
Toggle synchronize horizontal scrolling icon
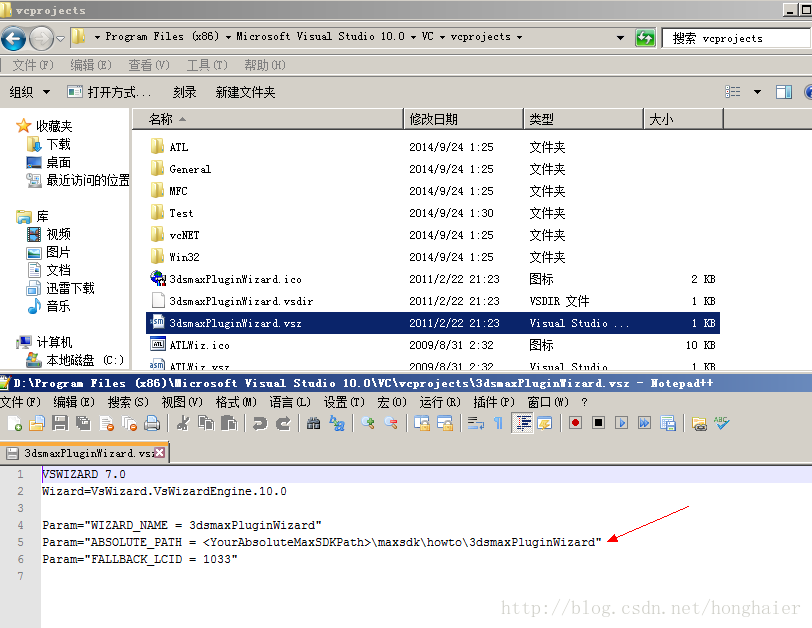(x=445, y=423)
